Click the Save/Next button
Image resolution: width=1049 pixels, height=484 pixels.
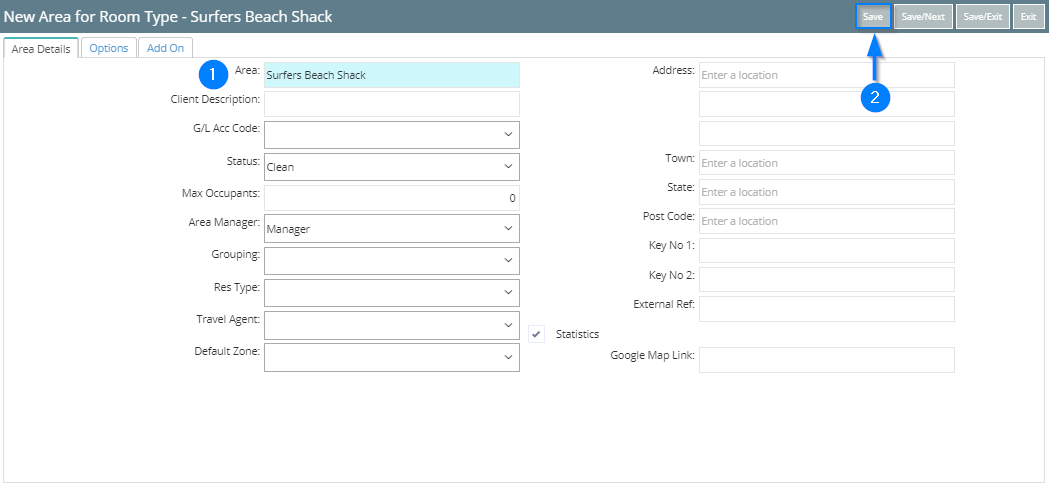coord(922,17)
